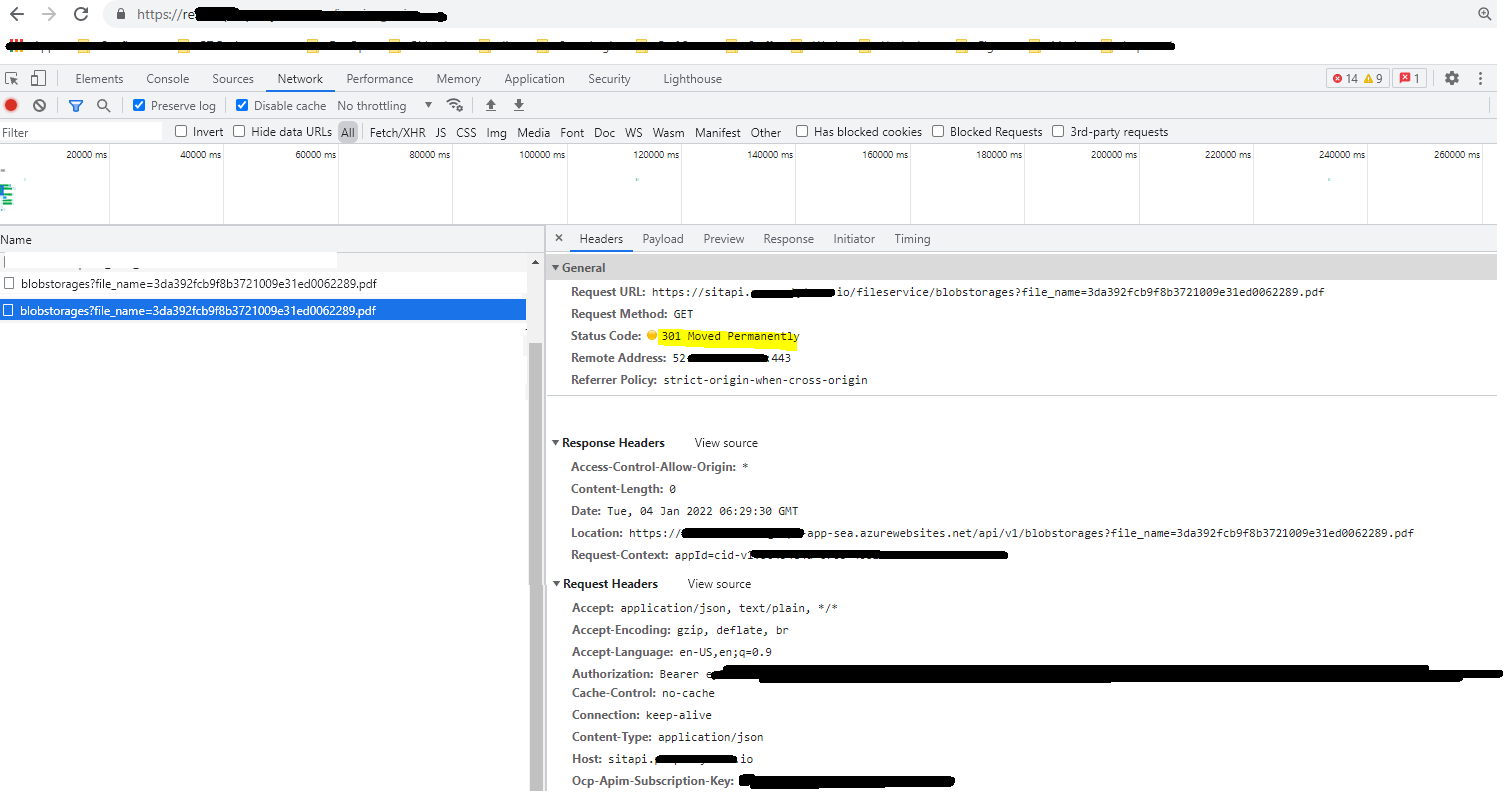Click the errors and warnings counter

tap(1357, 78)
